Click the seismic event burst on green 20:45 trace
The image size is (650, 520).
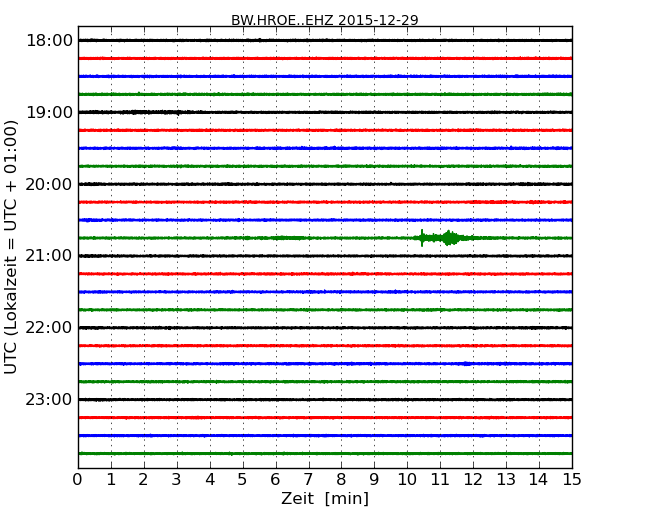click(444, 238)
